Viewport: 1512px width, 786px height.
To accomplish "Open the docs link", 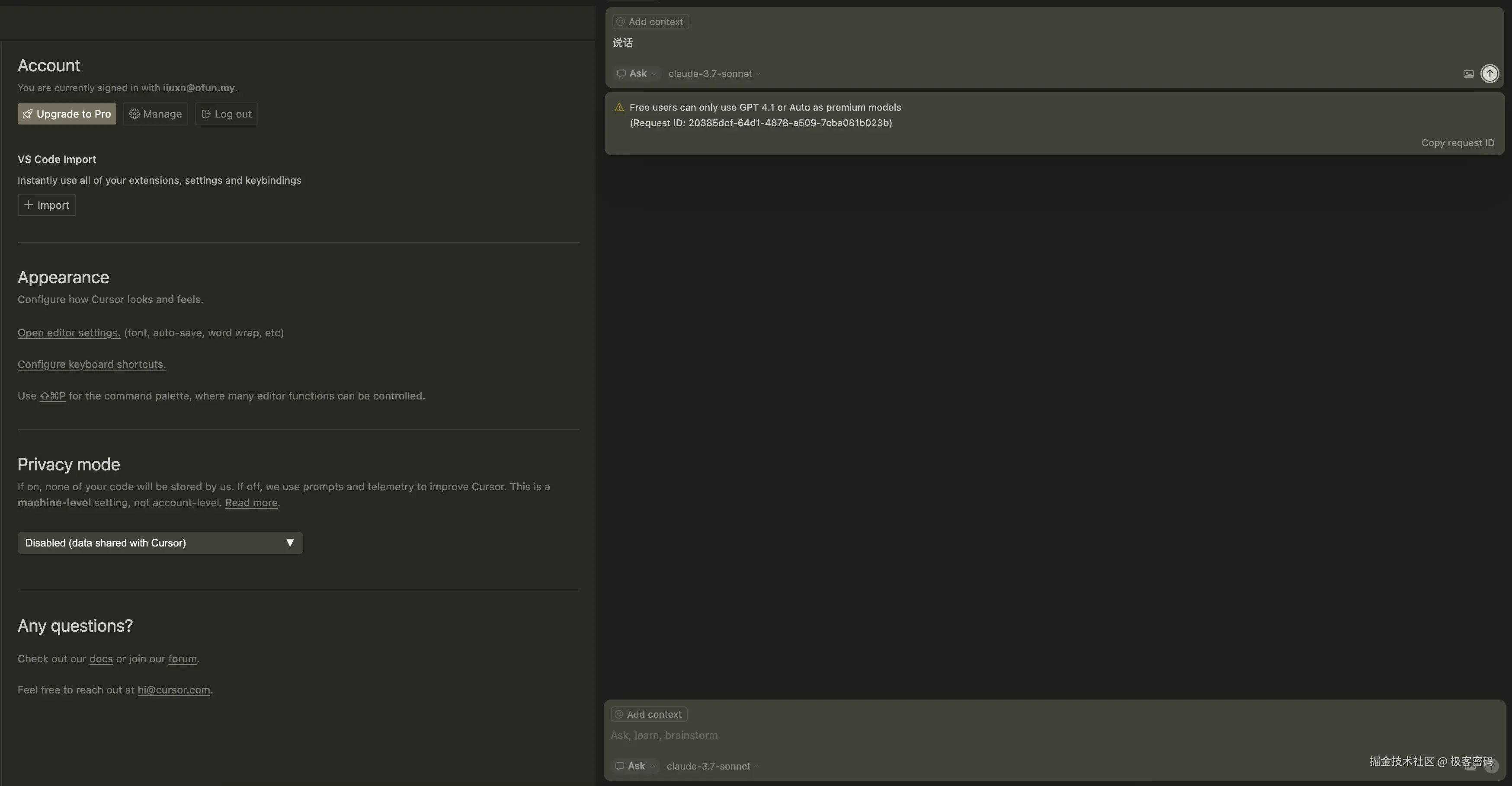I will click(x=100, y=659).
